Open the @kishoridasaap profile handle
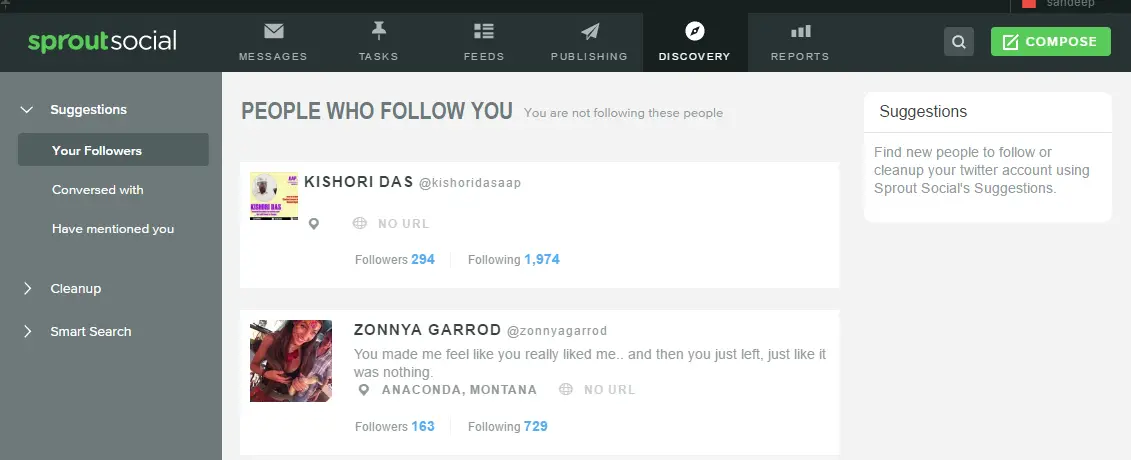Image resolution: width=1131 pixels, height=460 pixels. point(470,183)
